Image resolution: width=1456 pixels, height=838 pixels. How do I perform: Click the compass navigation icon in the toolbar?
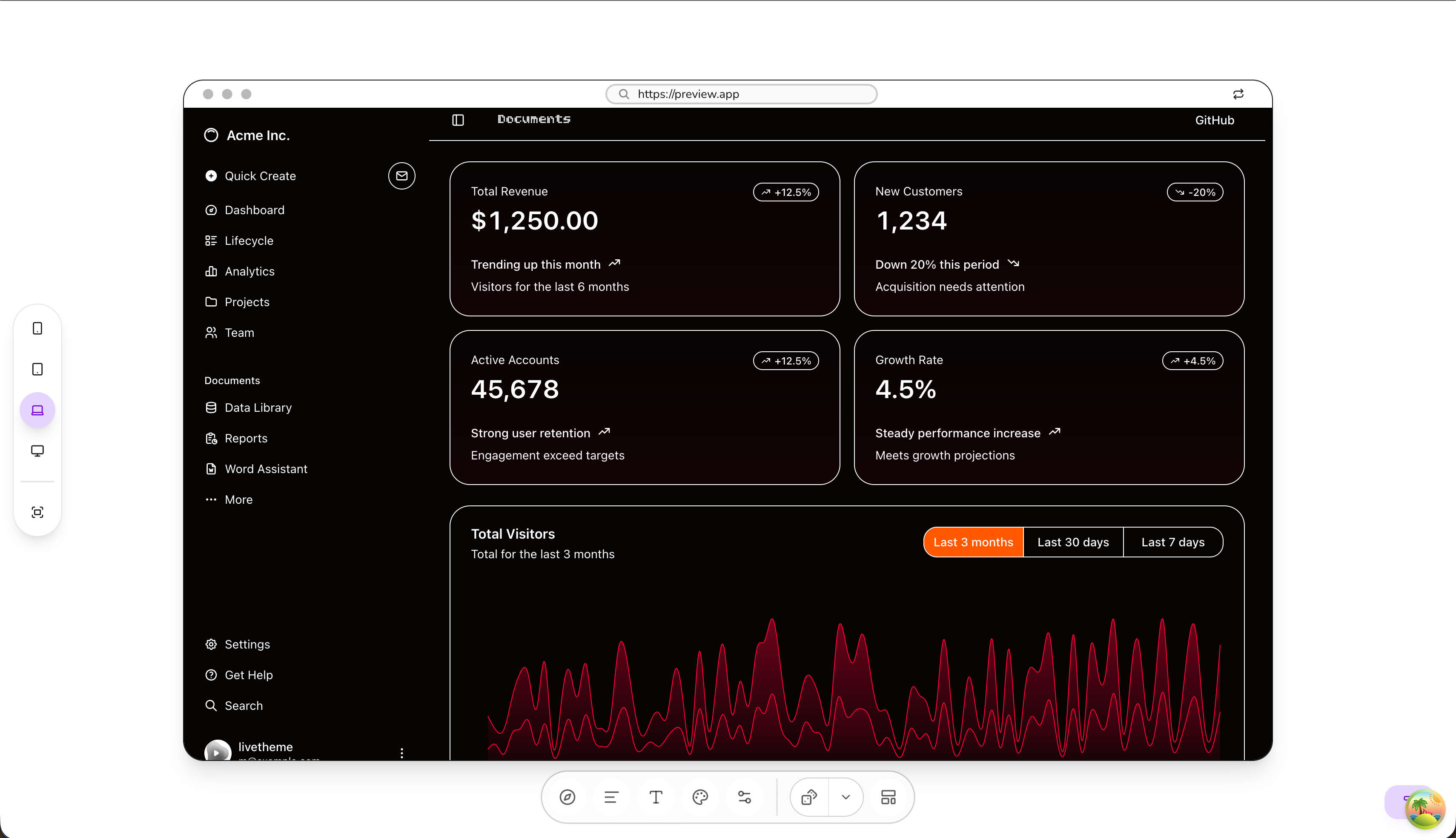[x=567, y=797]
